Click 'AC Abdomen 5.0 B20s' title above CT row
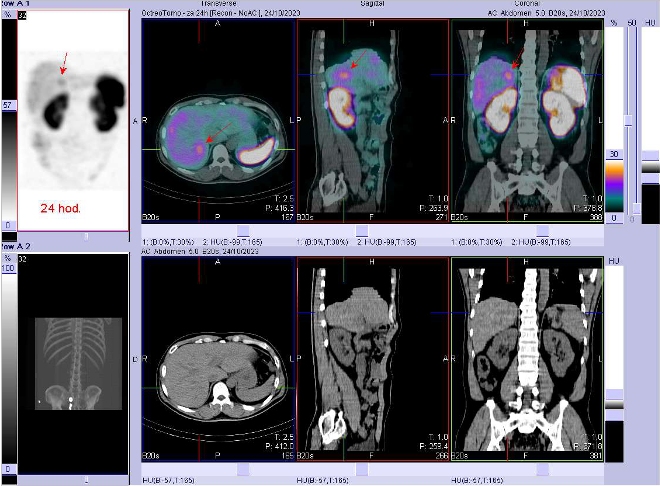Image resolution: width=660 pixels, height=486 pixels. [200, 251]
